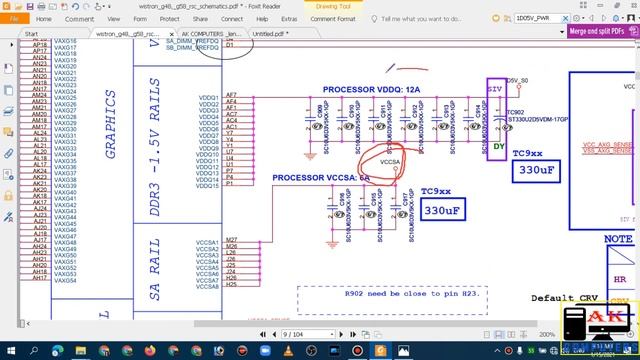Go to next page button

click(x=341, y=334)
